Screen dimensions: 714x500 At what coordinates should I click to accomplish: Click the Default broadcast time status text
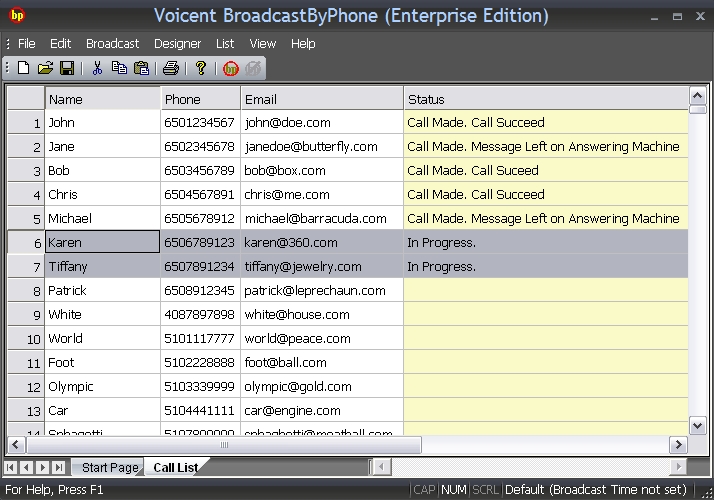(x=596, y=490)
